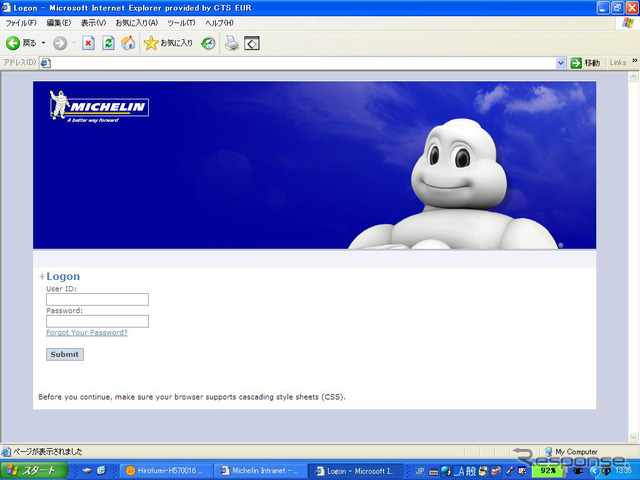Click the 移動 Go button
The width and height of the screenshot is (640, 480).
point(585,63)
